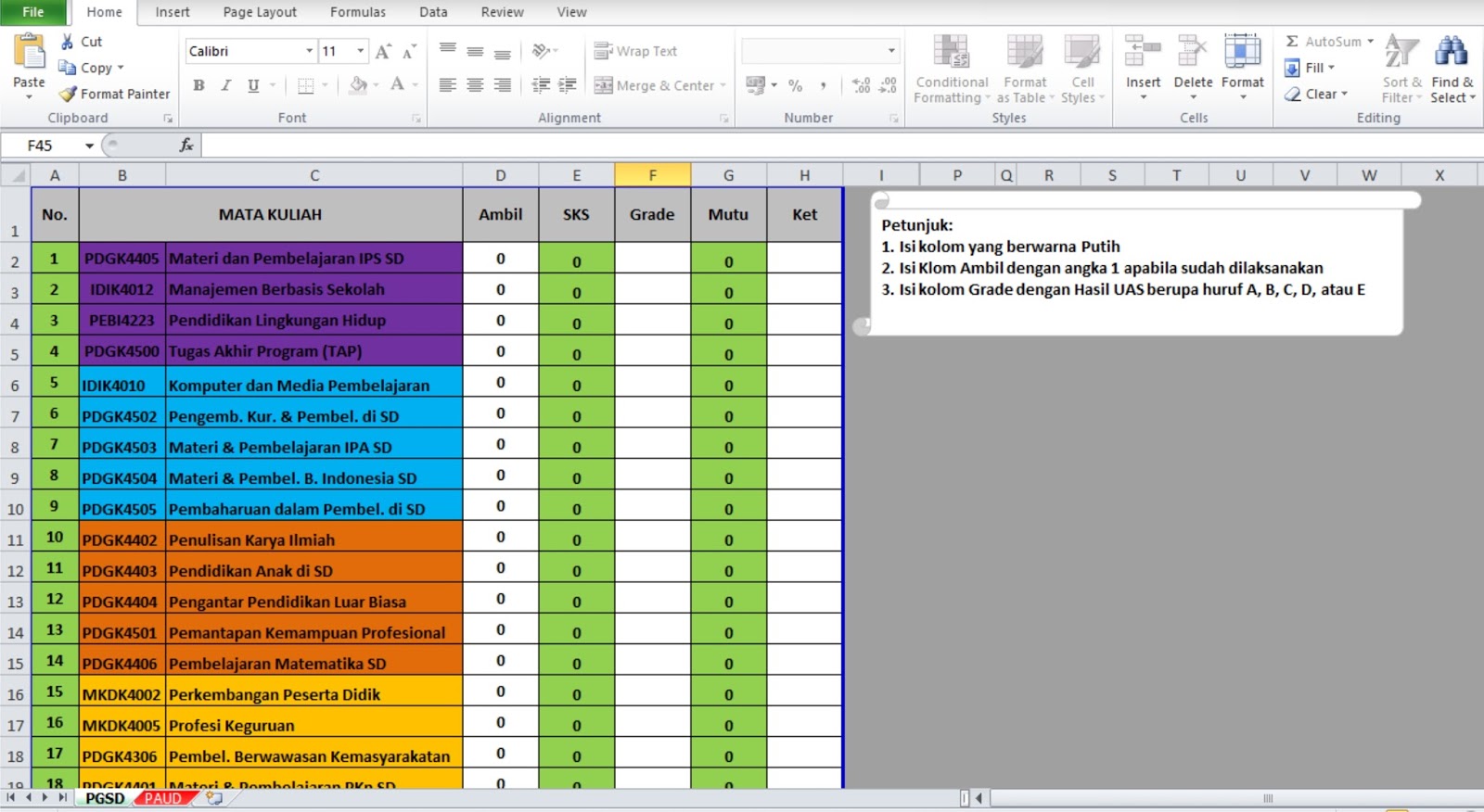This screenshot has height=812, width=1484.
Task: Toggle middle vertical alignment
Action: (x=475, y=51)
